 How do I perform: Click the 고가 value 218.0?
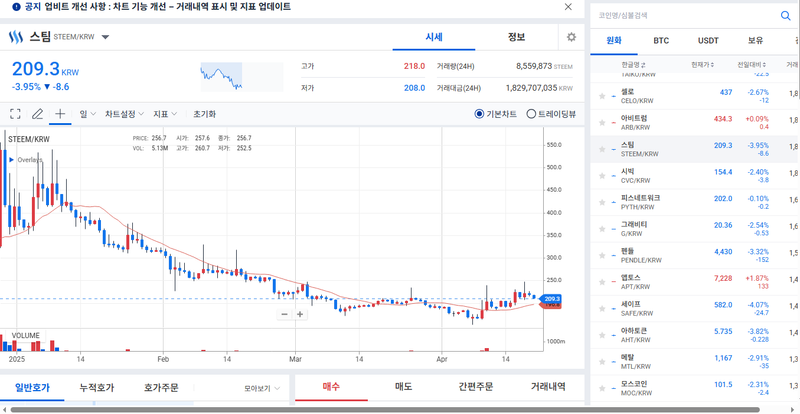[415, 66]
